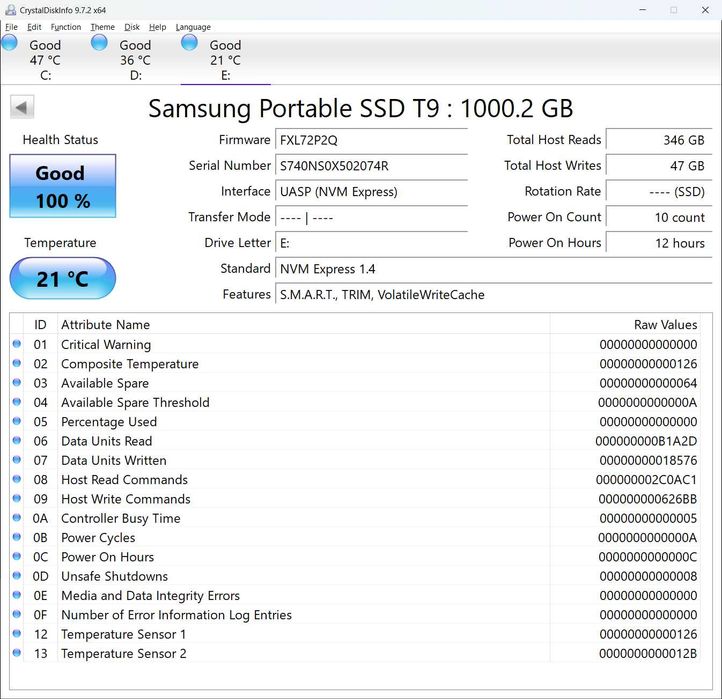This screenshot has width=722, height=699.
Task: Click the Firmware value field
Action: coord(371,140)
